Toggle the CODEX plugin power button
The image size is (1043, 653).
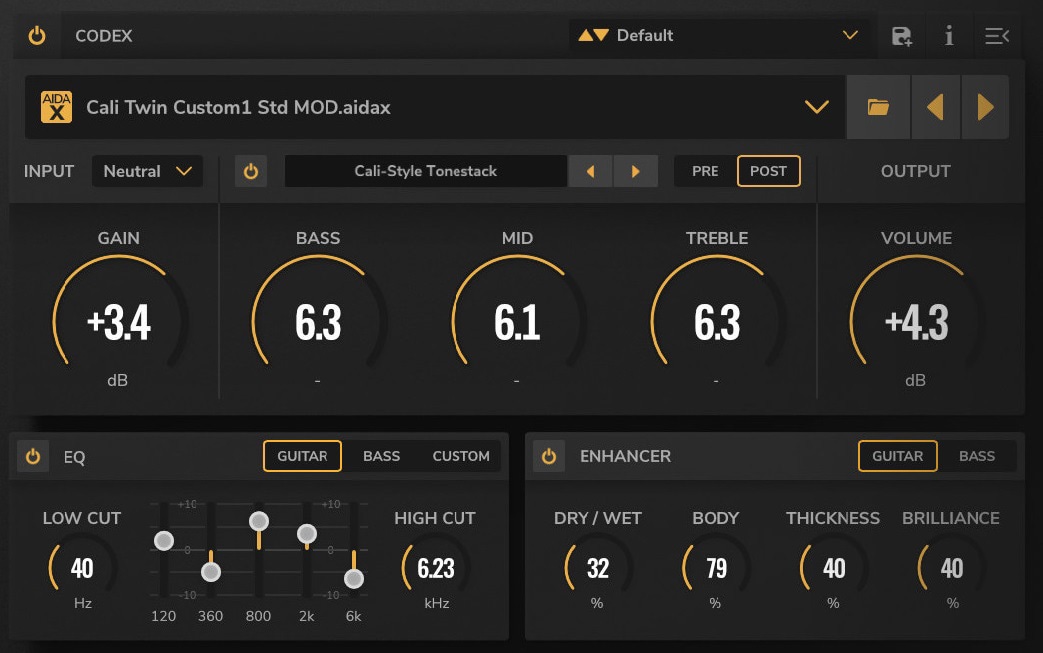pyautogui.click(x=37, y=36)
